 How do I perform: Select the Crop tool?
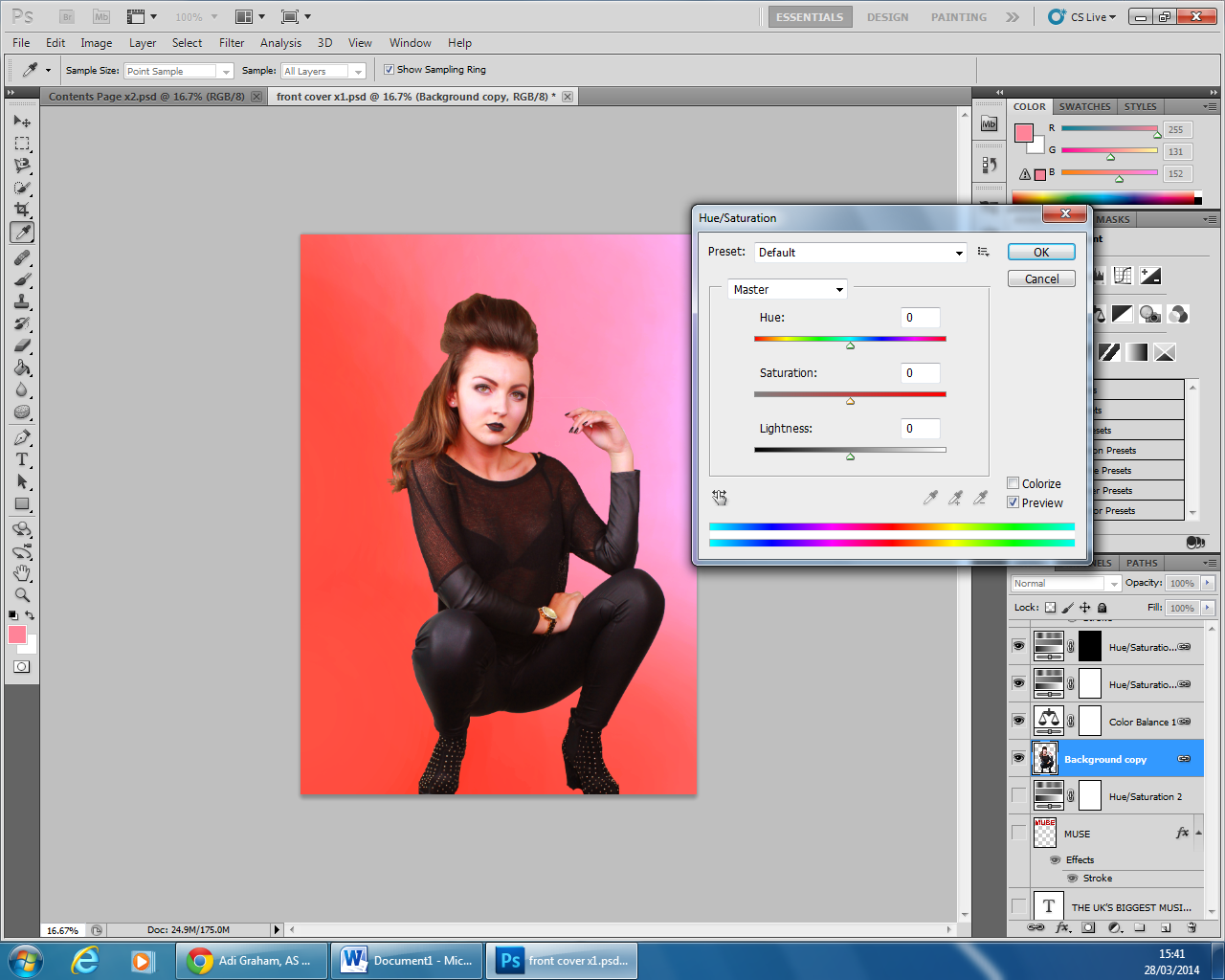coord(22,210)
